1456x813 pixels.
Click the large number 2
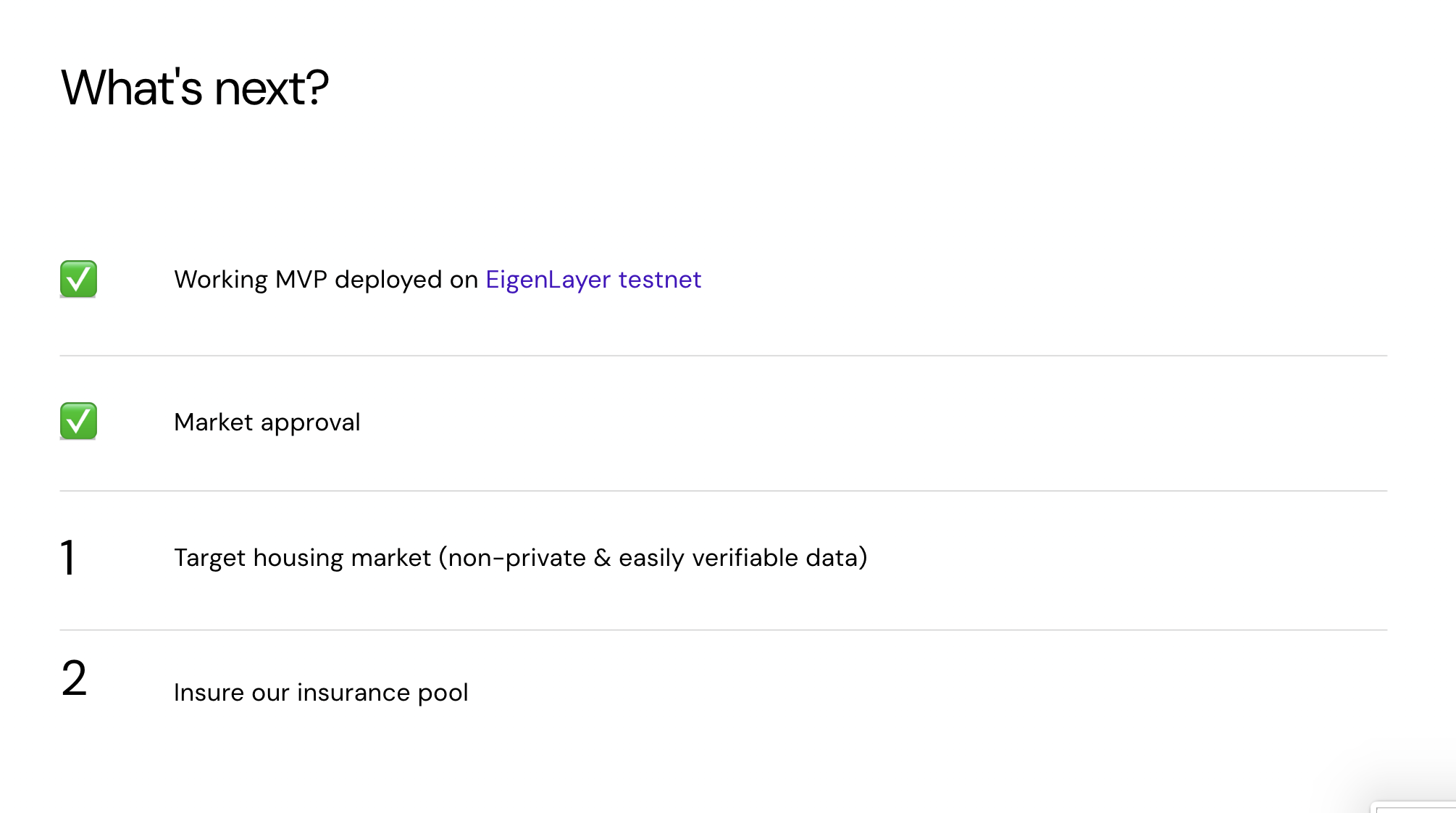[x=74, y=679]
